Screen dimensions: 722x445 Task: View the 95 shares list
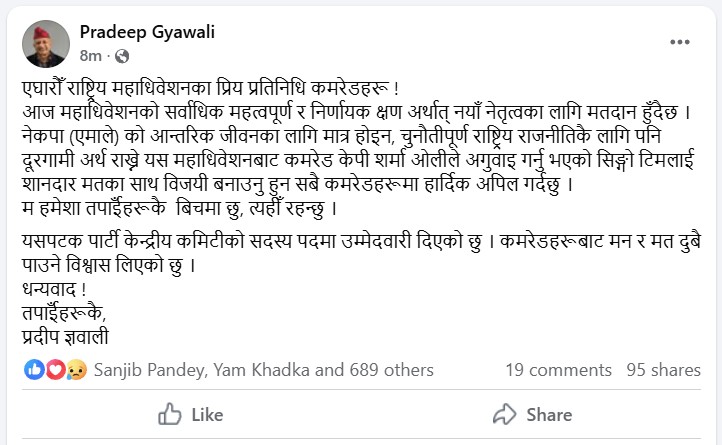[x=663, y=369]
